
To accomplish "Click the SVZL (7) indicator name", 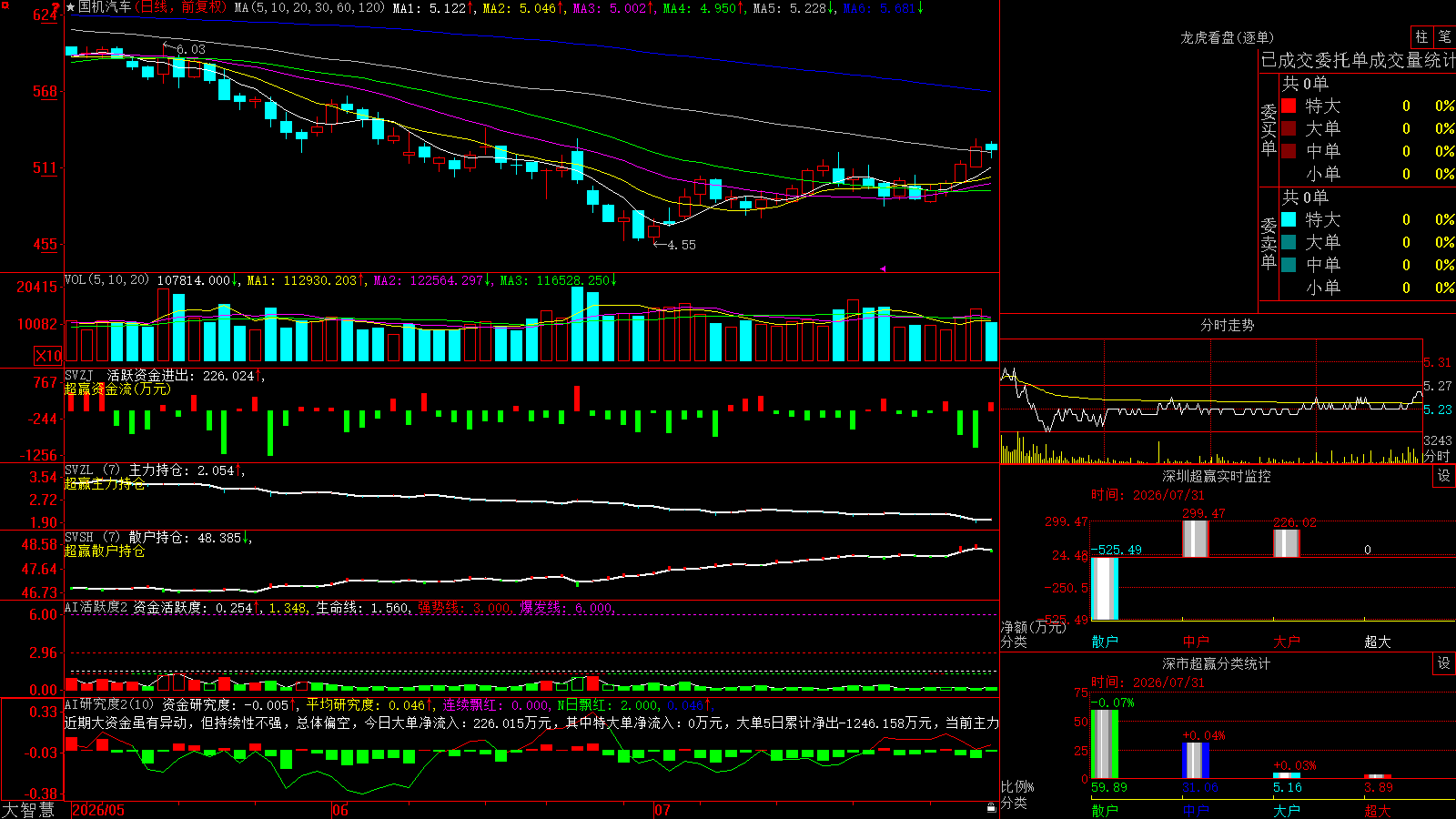I will [x=92, y=470].
